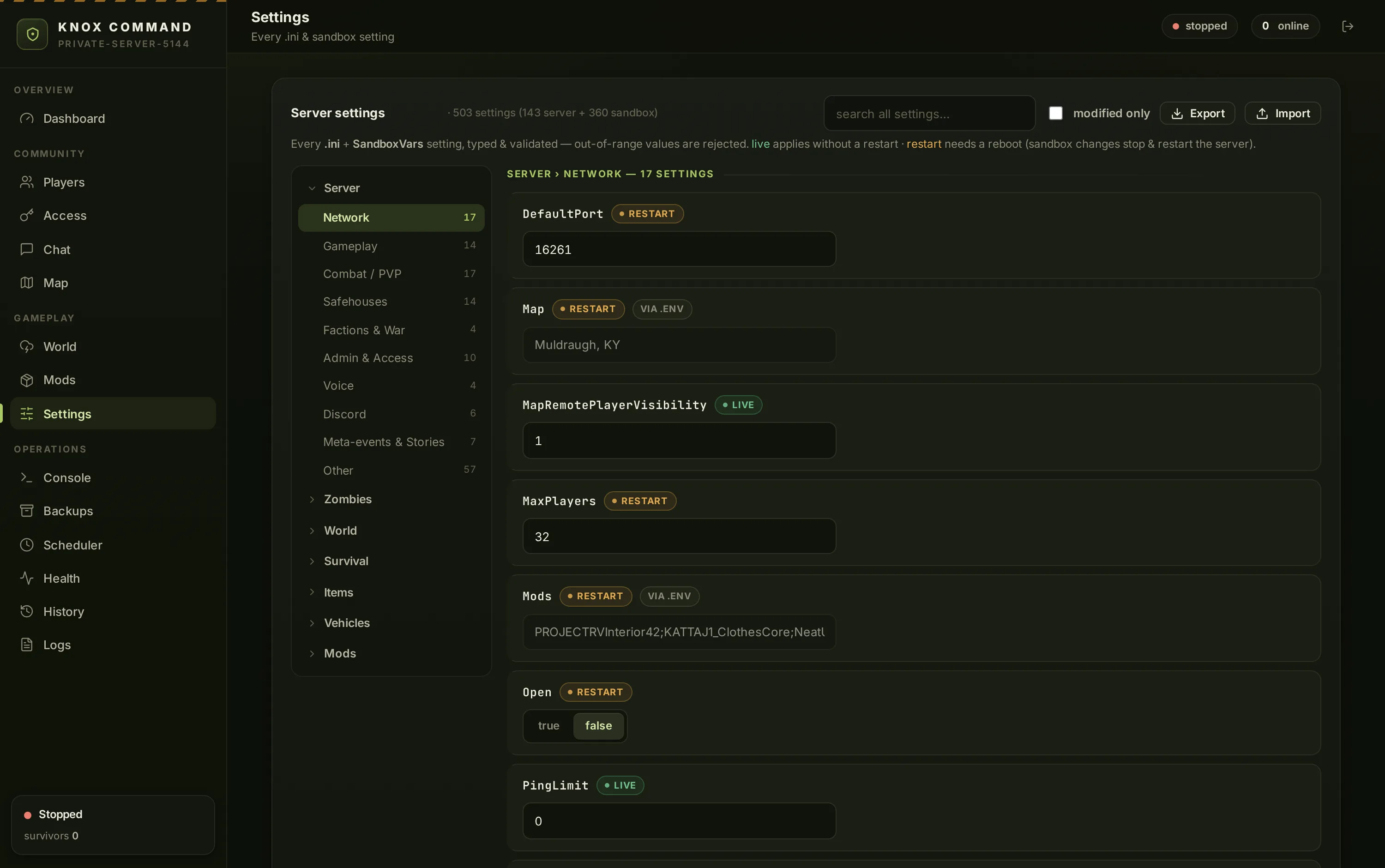The height and width of the screenshot is (868, 1385).
Task: Go to the Dashboard page
Action: pyautogui.click(x=113, y=118)
